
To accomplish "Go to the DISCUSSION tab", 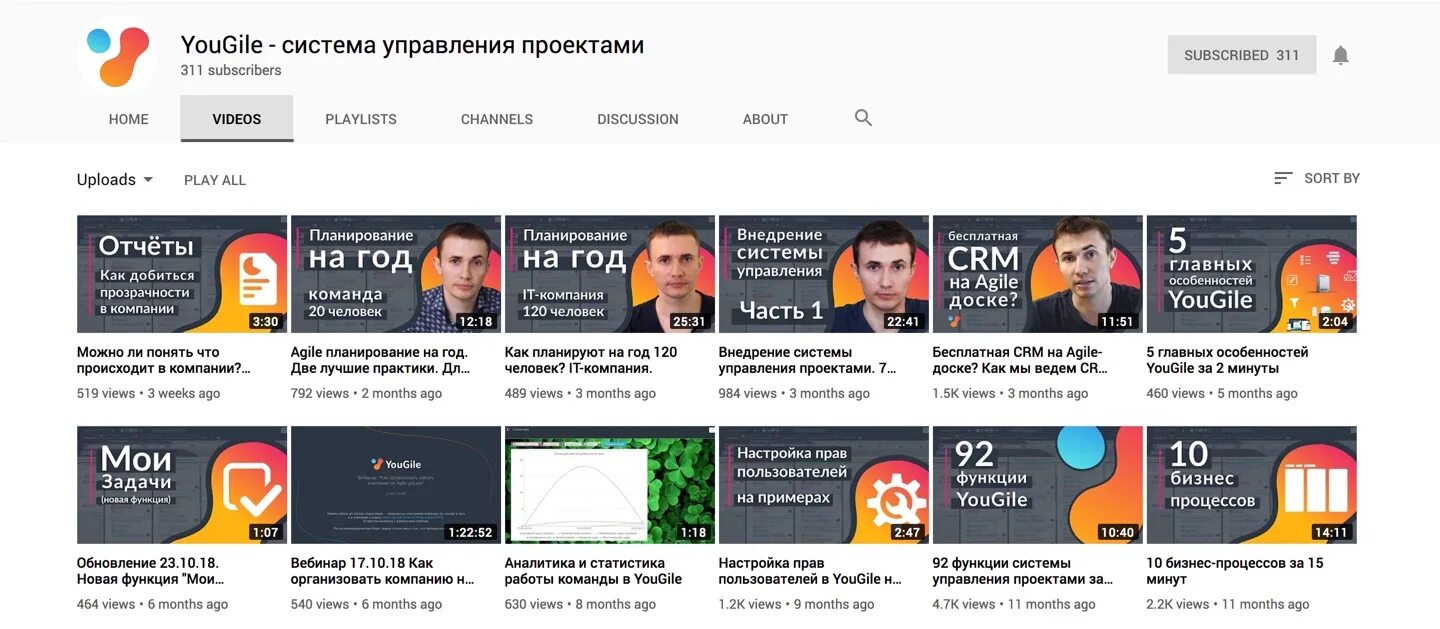I will click(638, 119).
